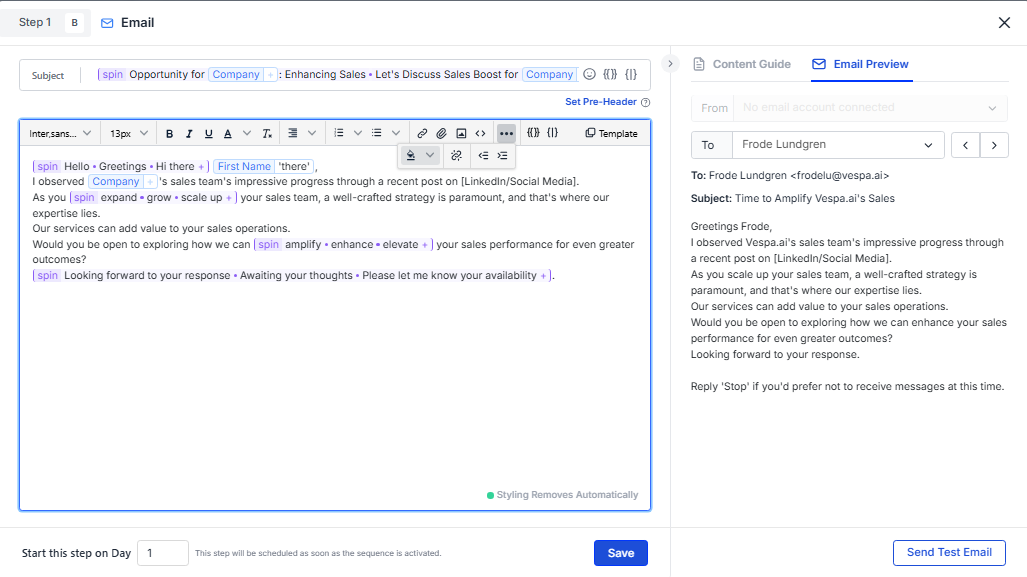Increase indent of the text

pyautogui.click(x=502, y=156)
